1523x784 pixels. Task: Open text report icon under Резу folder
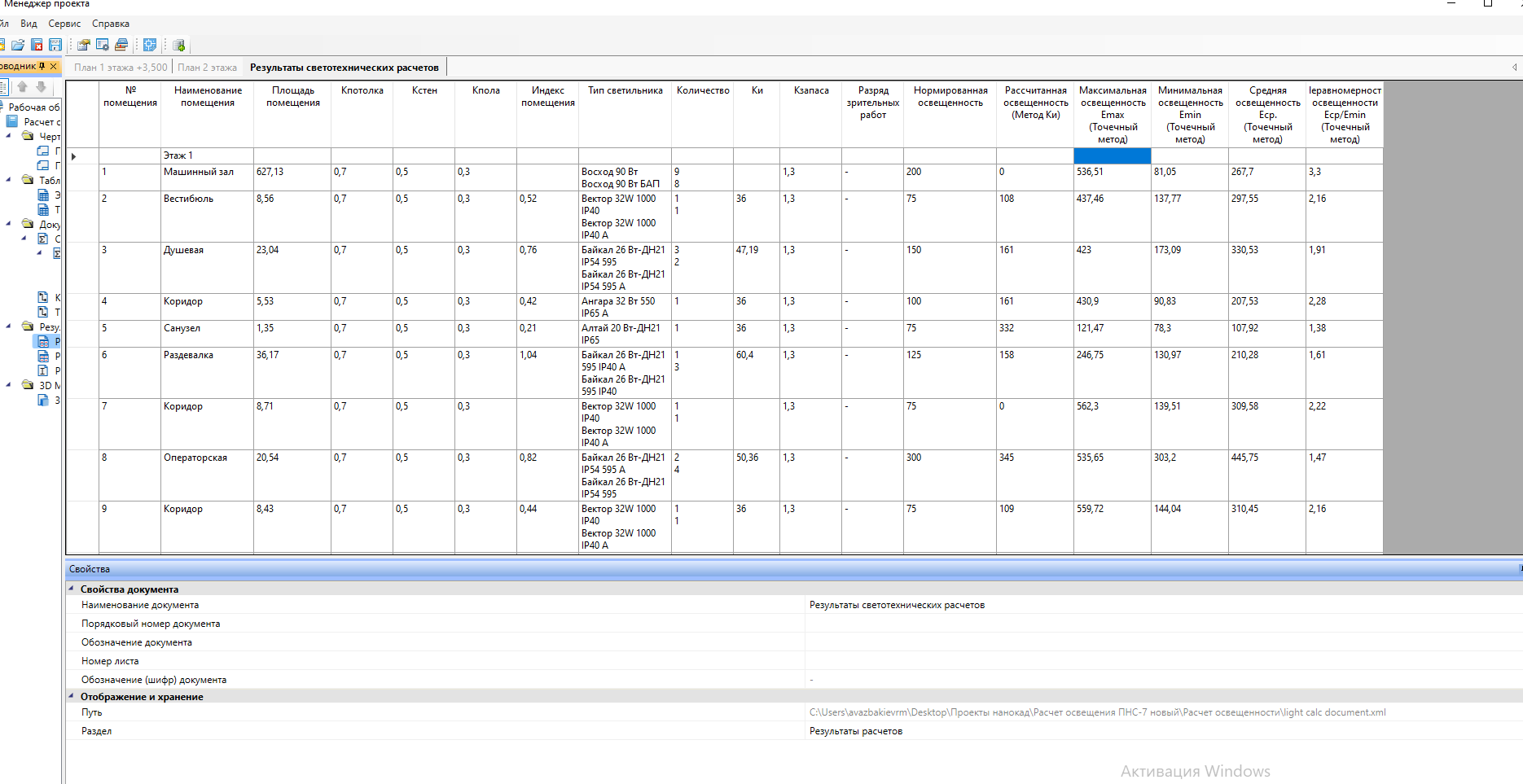click(43, 370)
